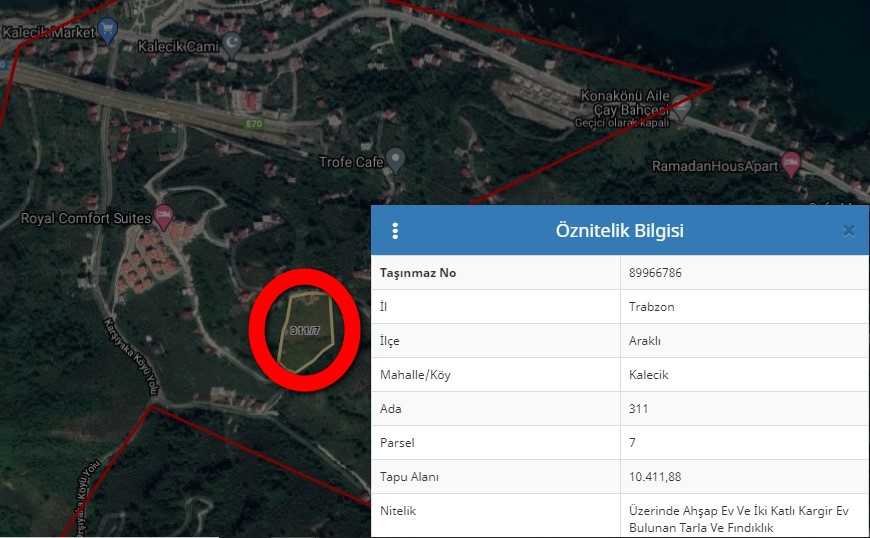Click the RamadanHousApart hotel marker
870x538 pixels.
click(x=792, y=164)
